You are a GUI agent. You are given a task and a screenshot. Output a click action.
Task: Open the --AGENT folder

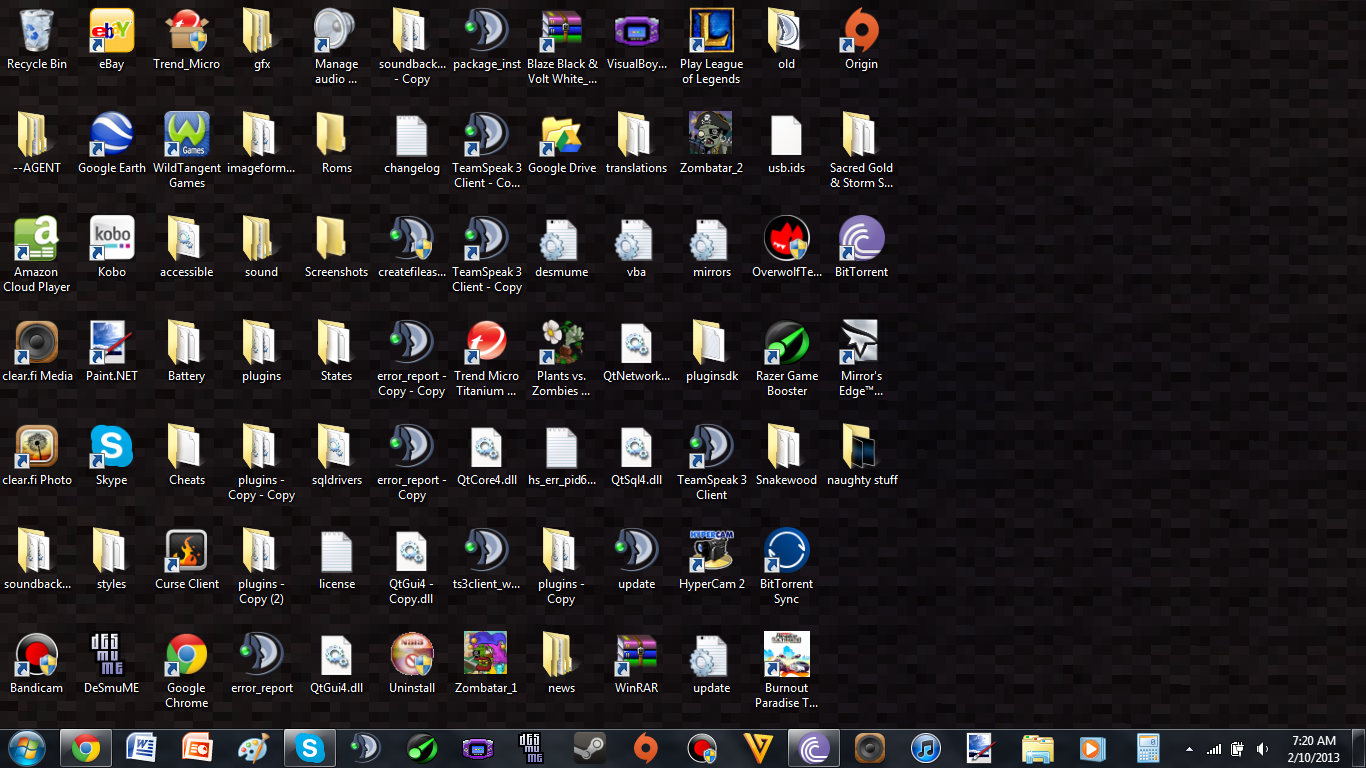point(37,144)
